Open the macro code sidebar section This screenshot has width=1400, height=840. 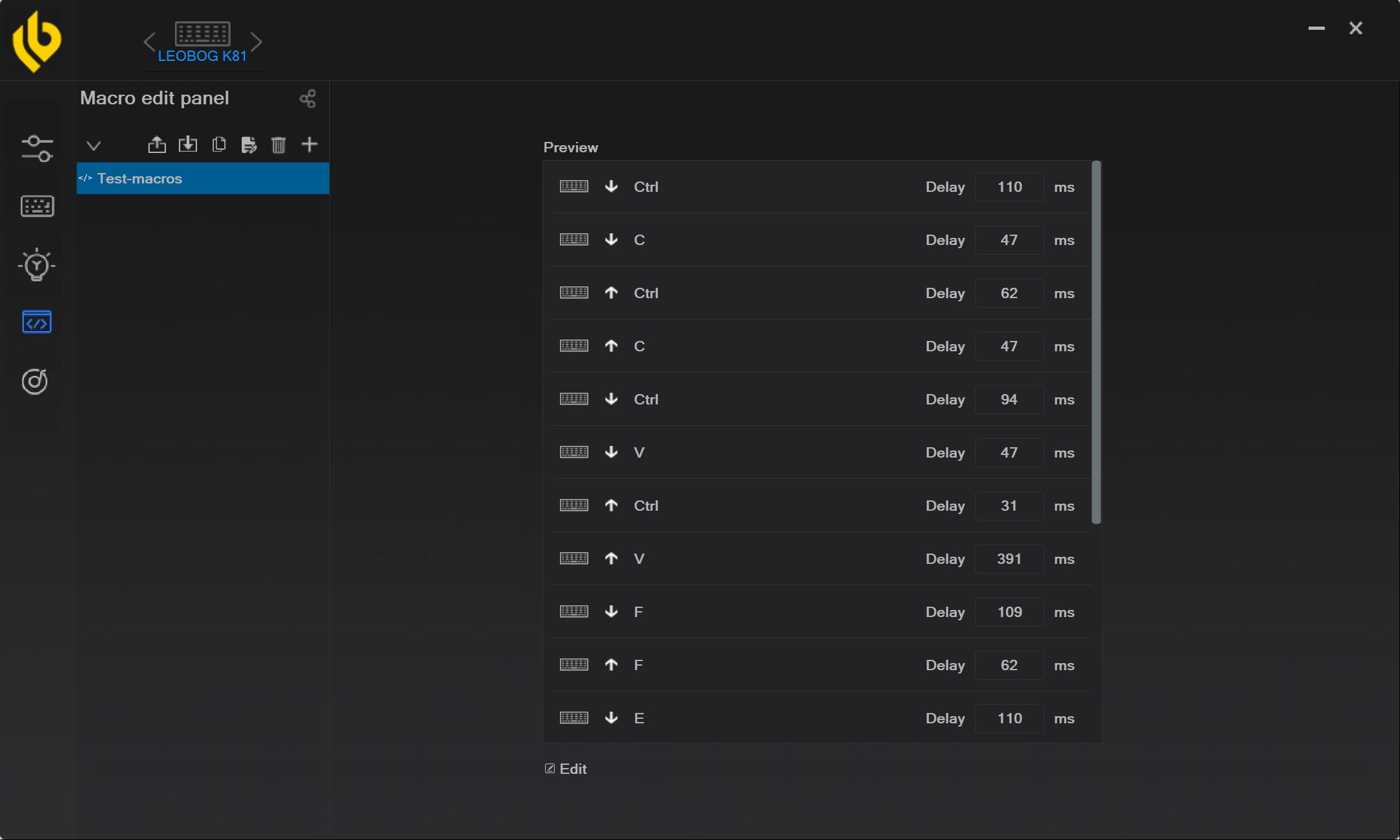pyautogui.click(x=37, y=322)
